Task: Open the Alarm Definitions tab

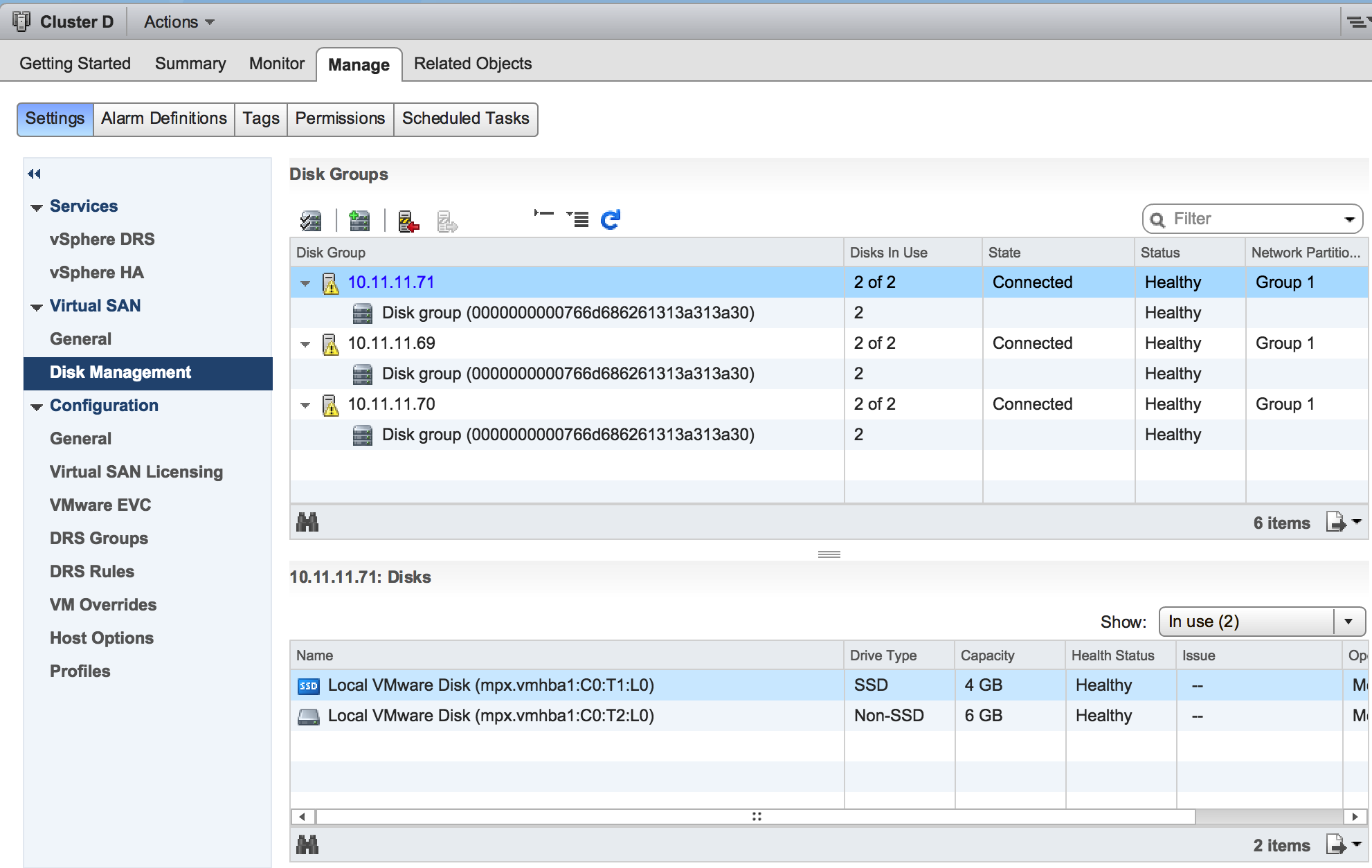Action: pos(164,118)
